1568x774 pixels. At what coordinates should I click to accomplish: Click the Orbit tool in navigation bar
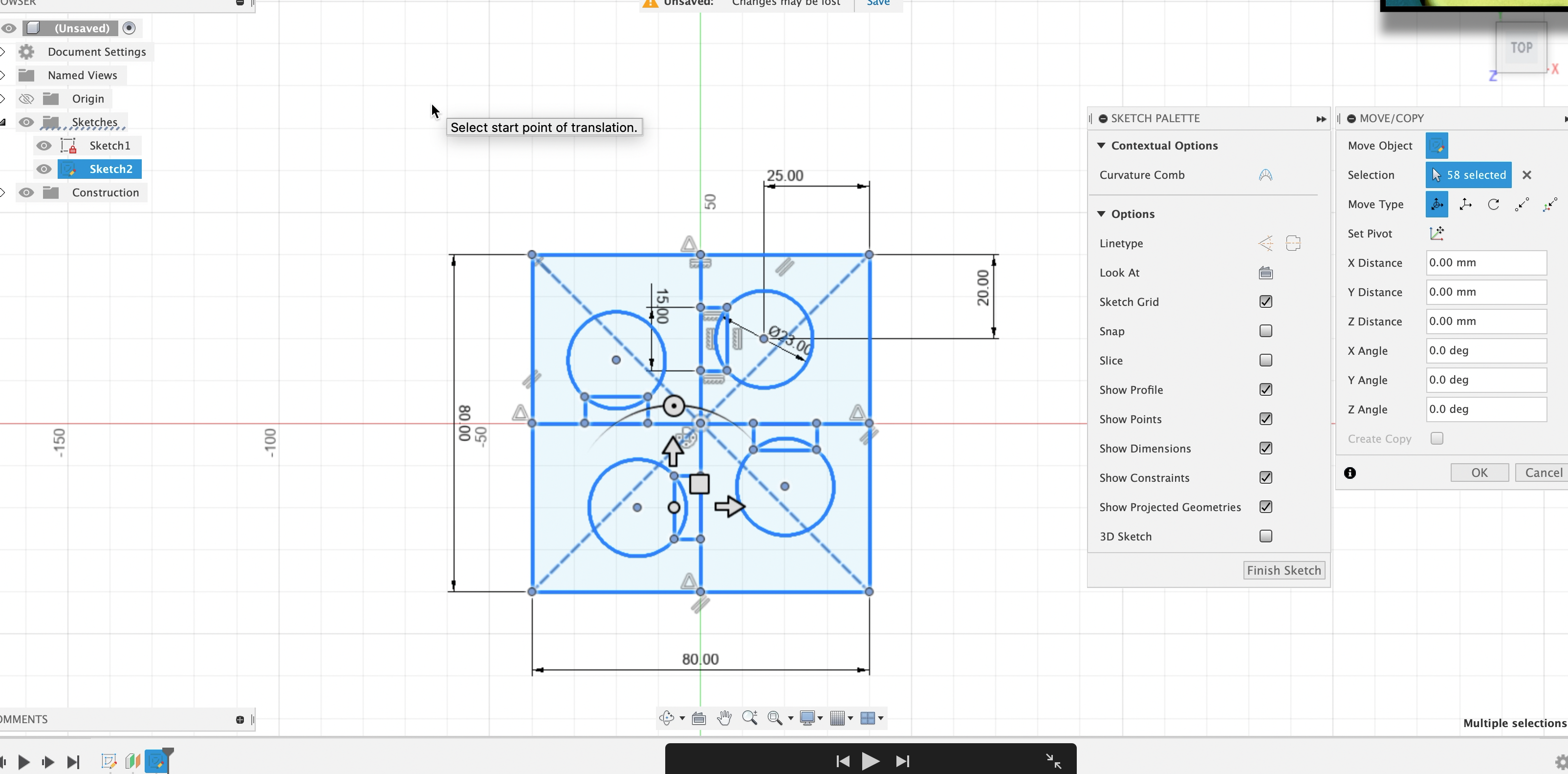point(667,718)
